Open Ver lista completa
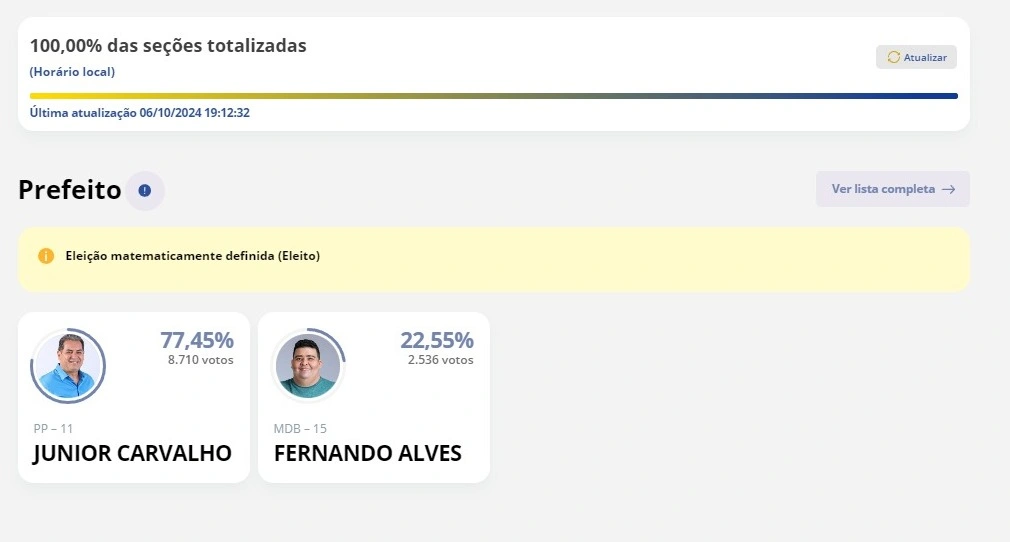This screenshot has width=1010, height=542. pyautogui.click(x=883, y=189)
